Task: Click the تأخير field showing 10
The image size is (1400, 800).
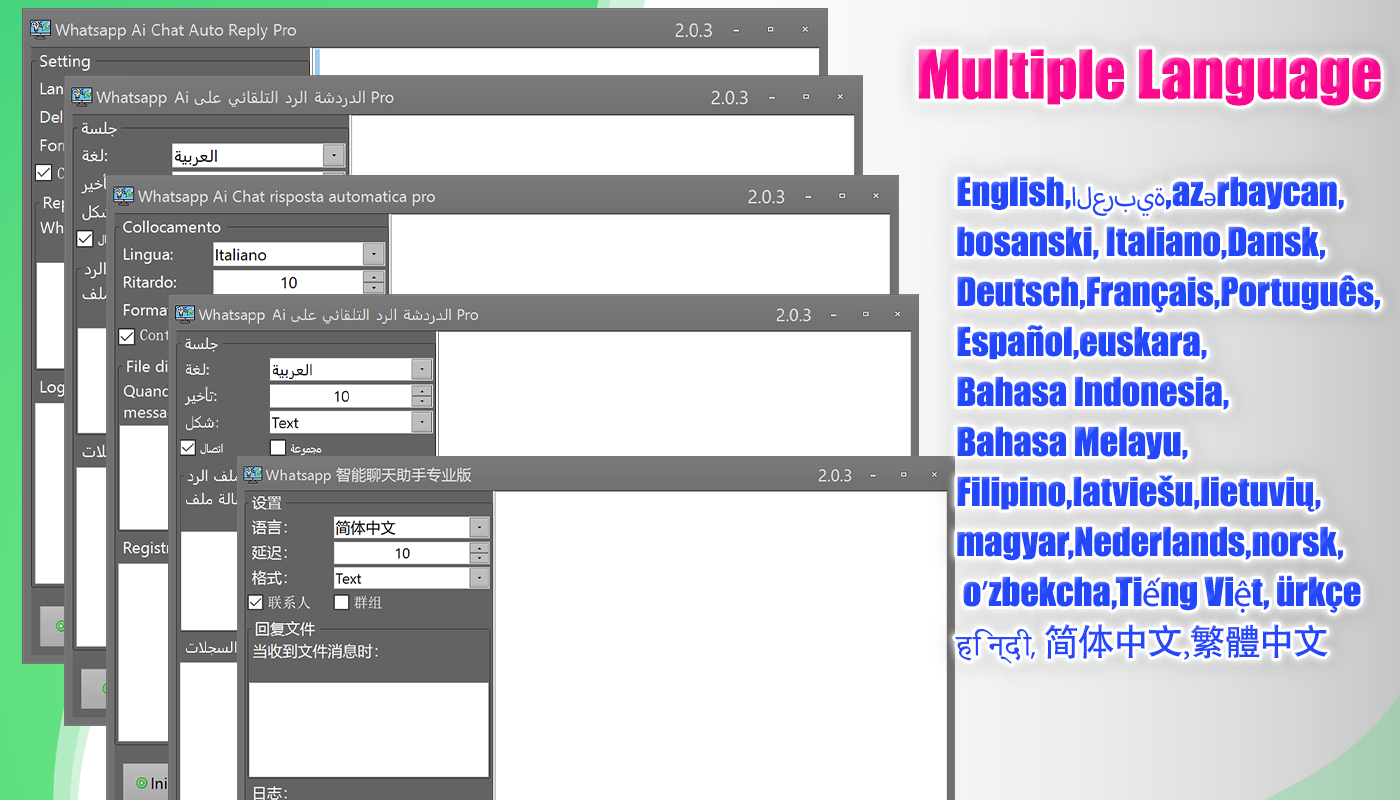Action: coord(341,396)
